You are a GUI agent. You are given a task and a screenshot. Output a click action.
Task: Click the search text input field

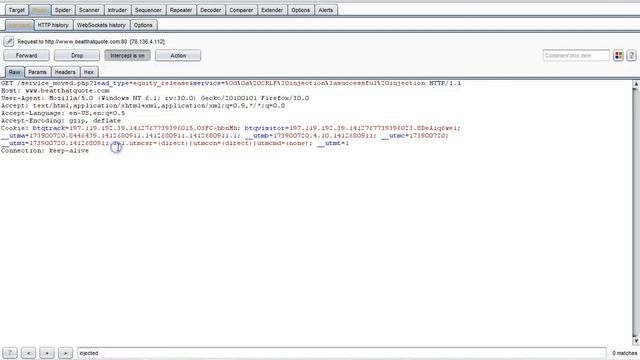(x=342, y=353)
